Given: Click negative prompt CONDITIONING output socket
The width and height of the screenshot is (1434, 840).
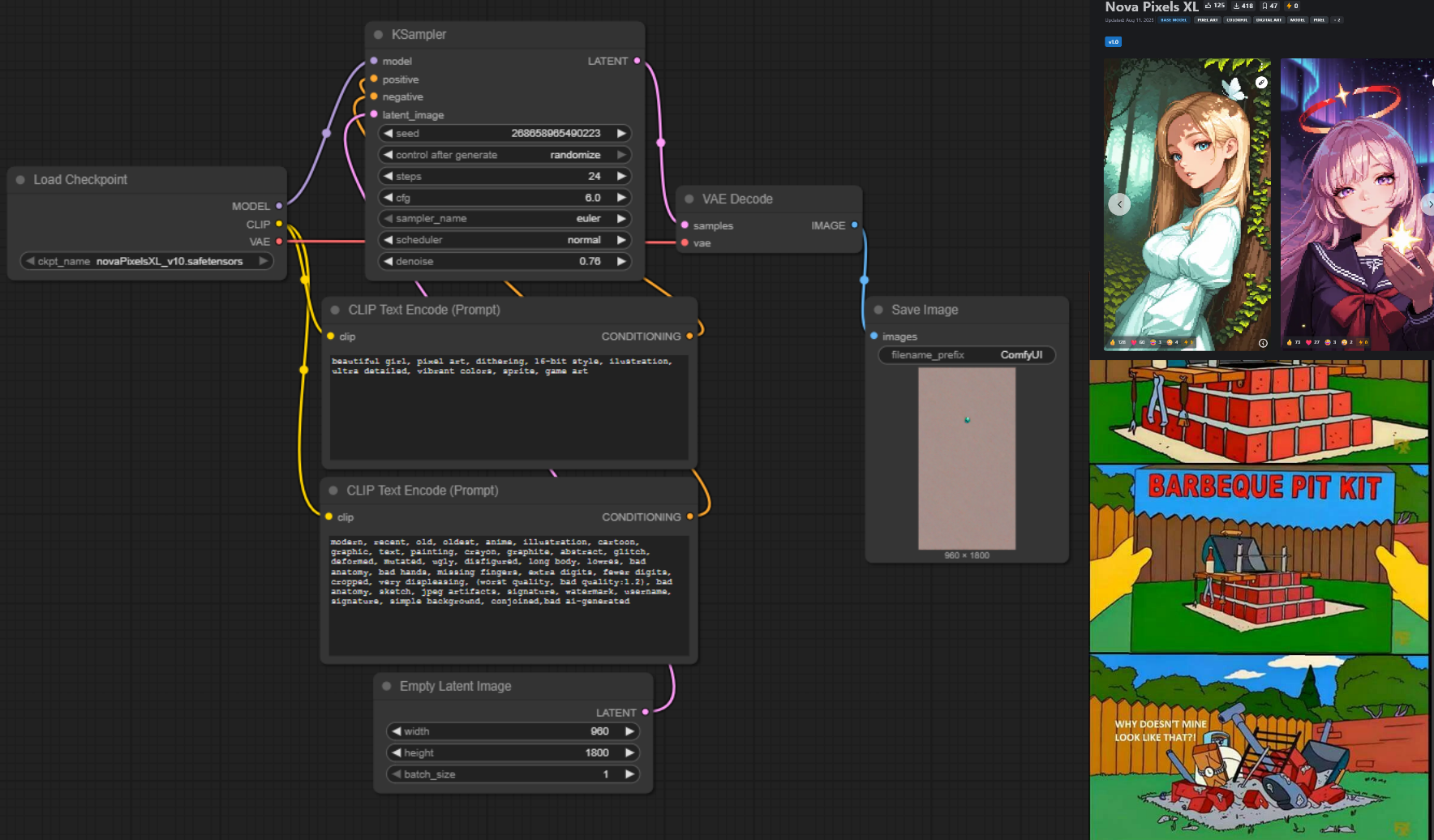Looking at the screenshot, I should (x=689, y=516).
